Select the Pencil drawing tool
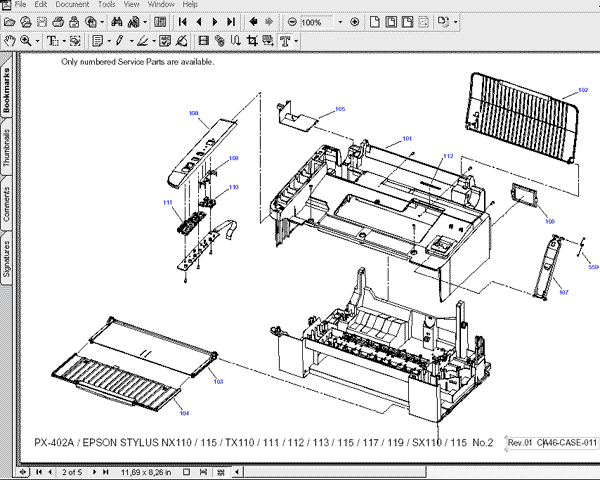This screenshot has width=600, height=480. coord(120,41)
